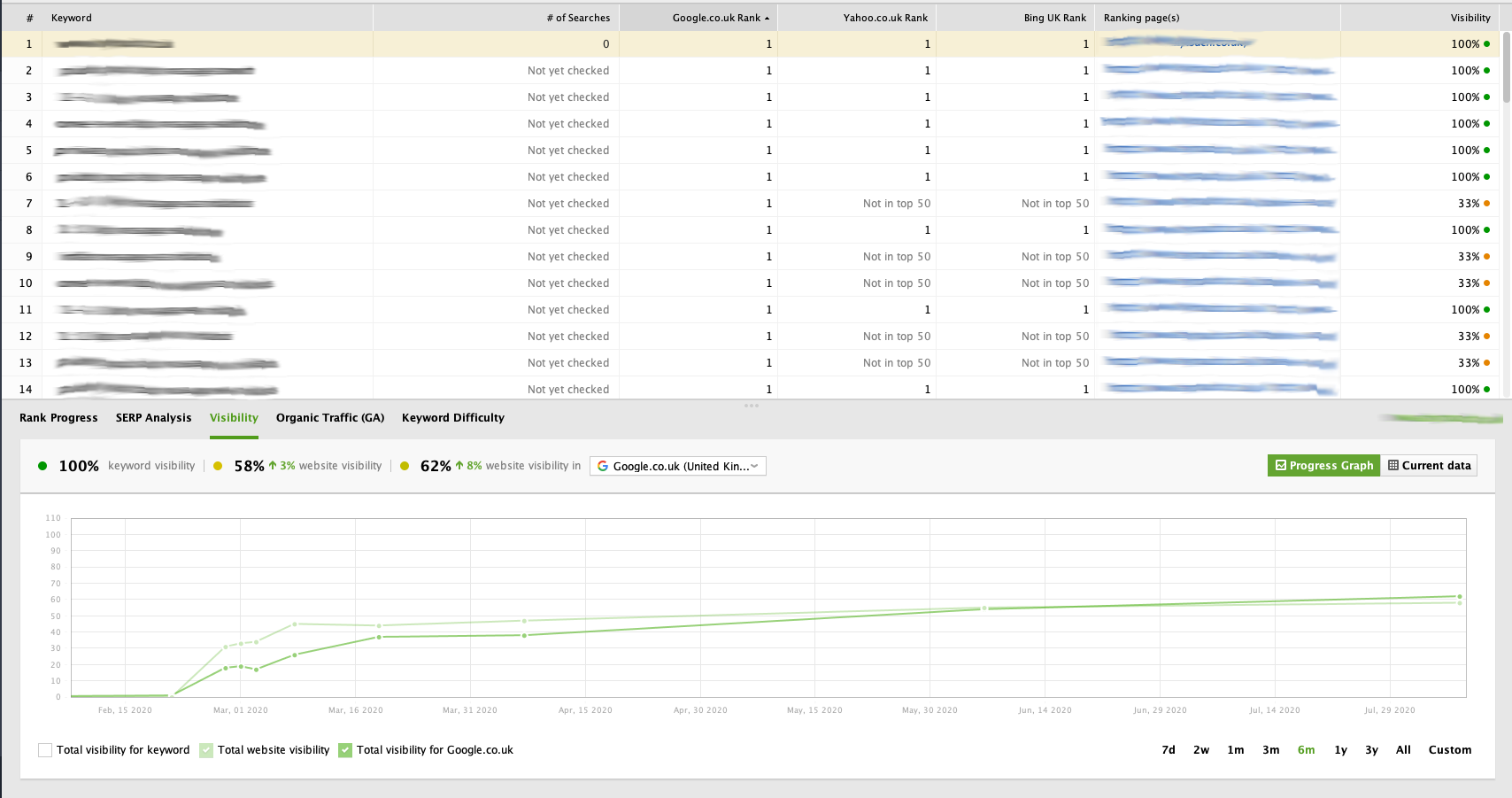Click 'Not in top 50' Bing cell in row 13
1512x798 pixels.
coord(1055,363)
